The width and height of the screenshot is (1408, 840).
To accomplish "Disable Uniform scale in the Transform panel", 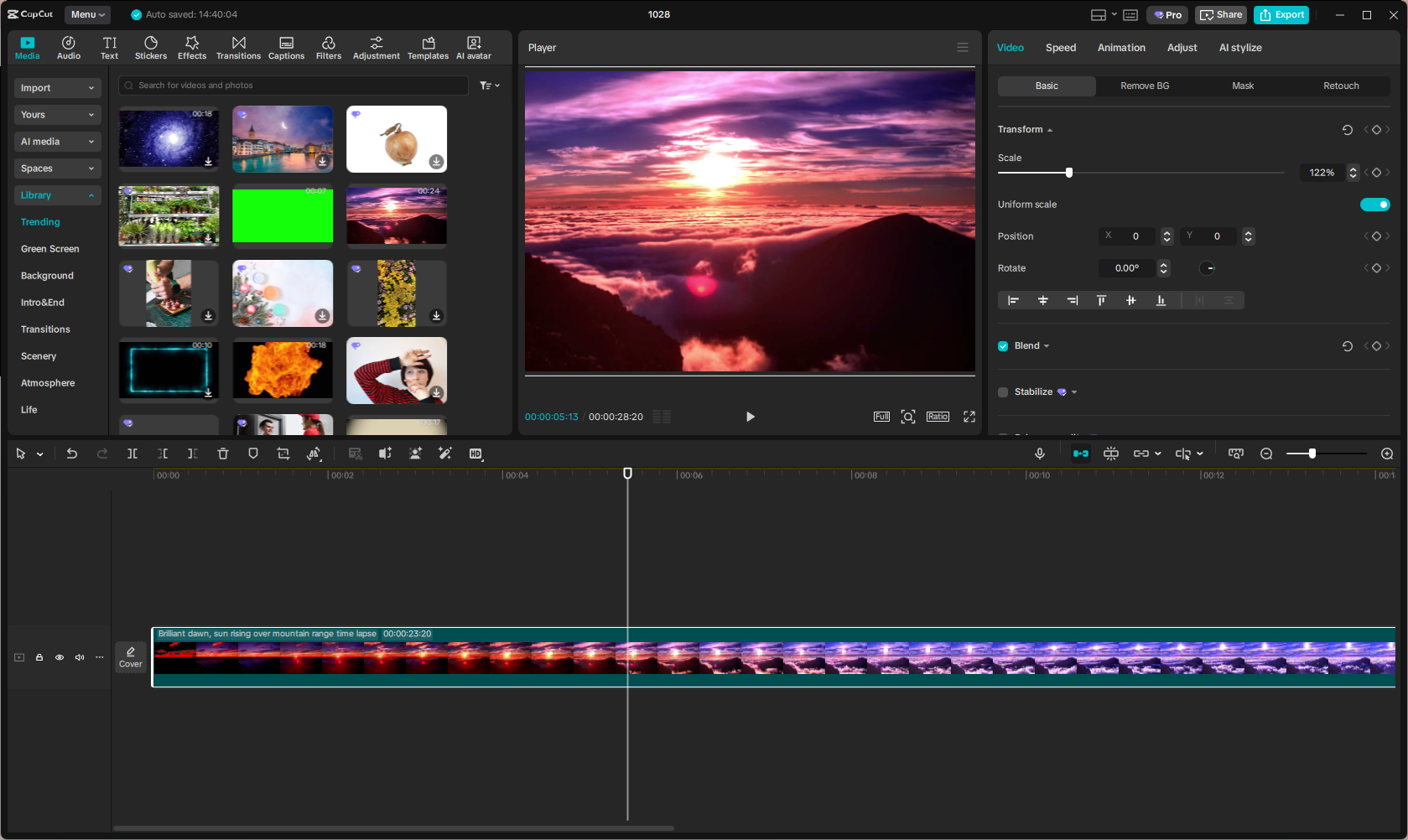I will (x=1374, y=204).
